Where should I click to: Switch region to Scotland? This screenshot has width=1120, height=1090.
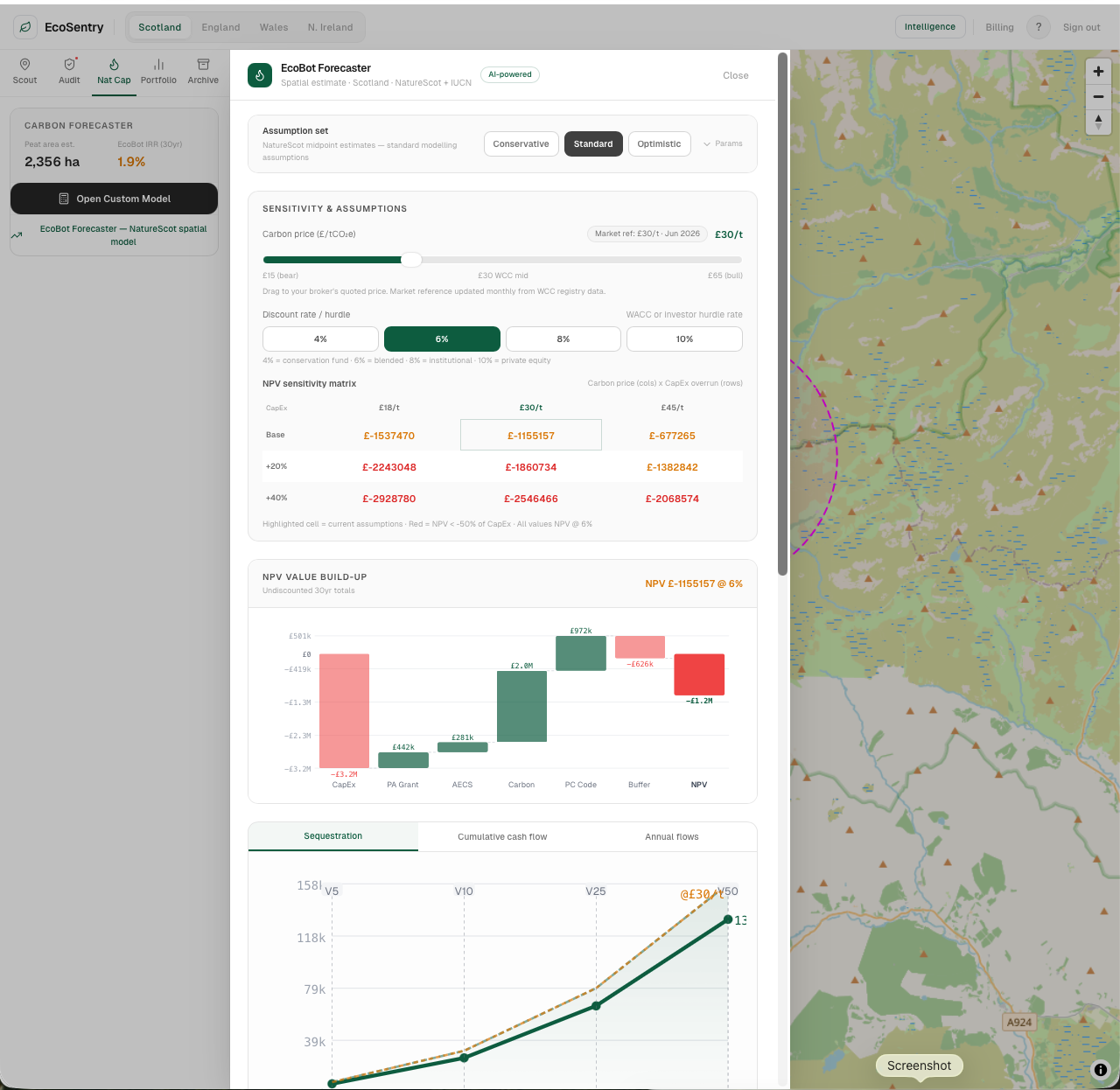point(159,27)
